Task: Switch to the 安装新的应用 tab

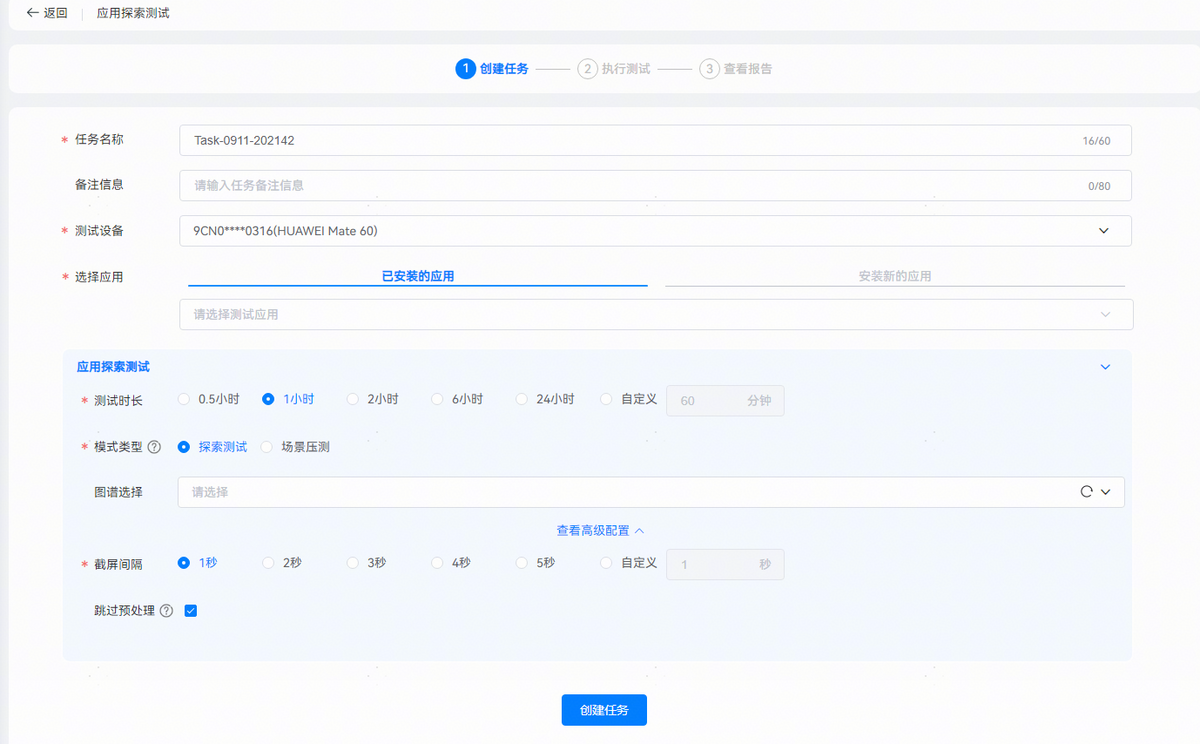Action: (895, 276)
